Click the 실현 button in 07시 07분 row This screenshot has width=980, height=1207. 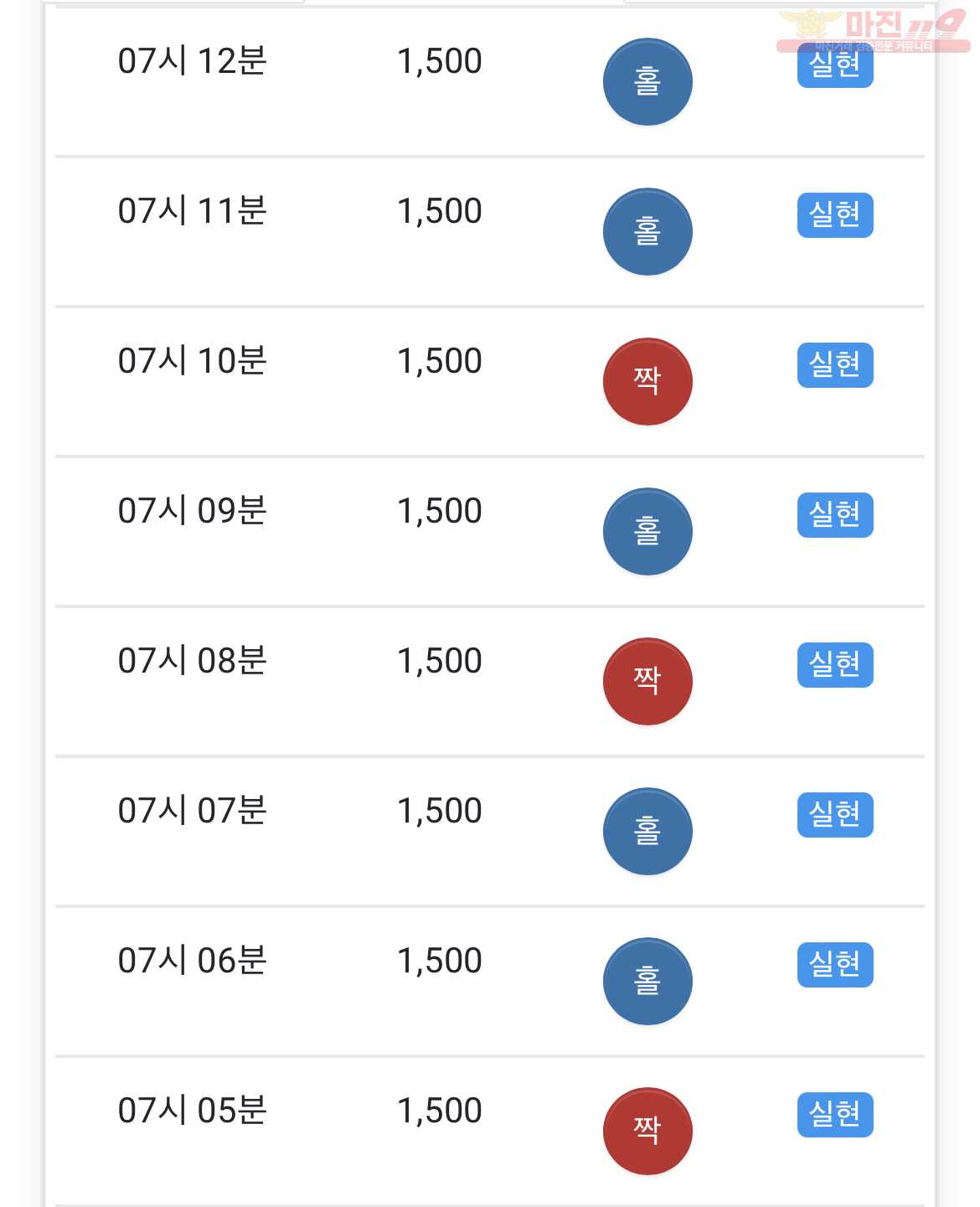coord(835,815)
